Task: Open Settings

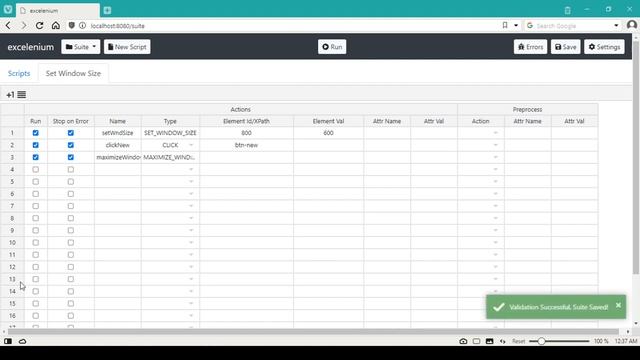Action: tap(604, 47)
